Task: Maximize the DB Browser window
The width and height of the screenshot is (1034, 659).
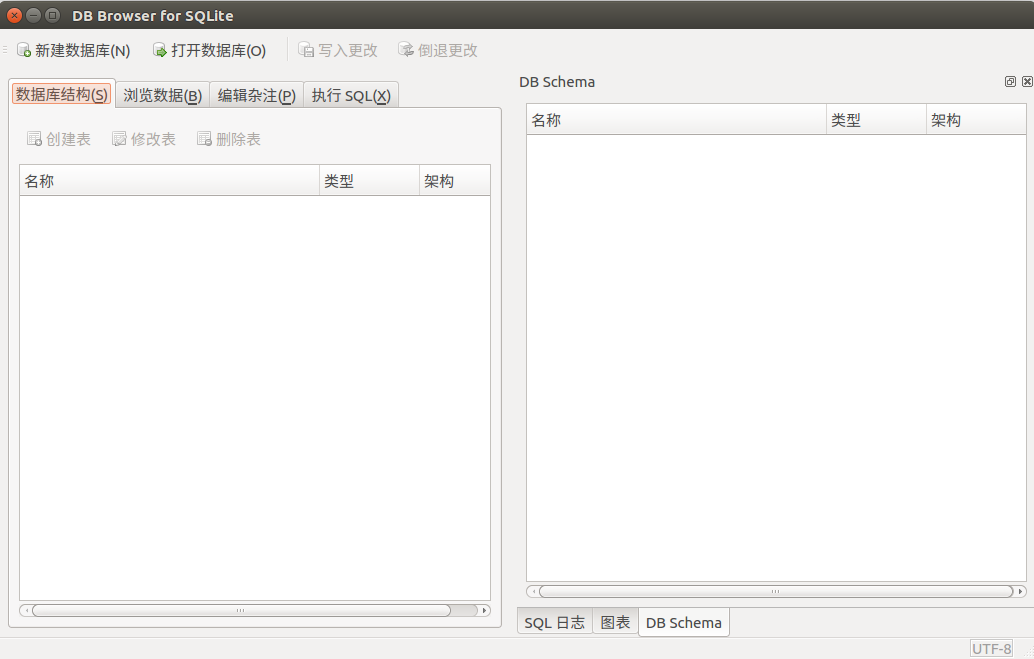Action: pos(52,15)
